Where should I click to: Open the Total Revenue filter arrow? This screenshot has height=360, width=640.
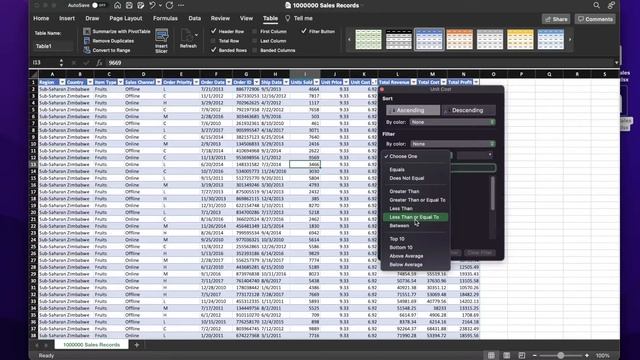(413, 82)
